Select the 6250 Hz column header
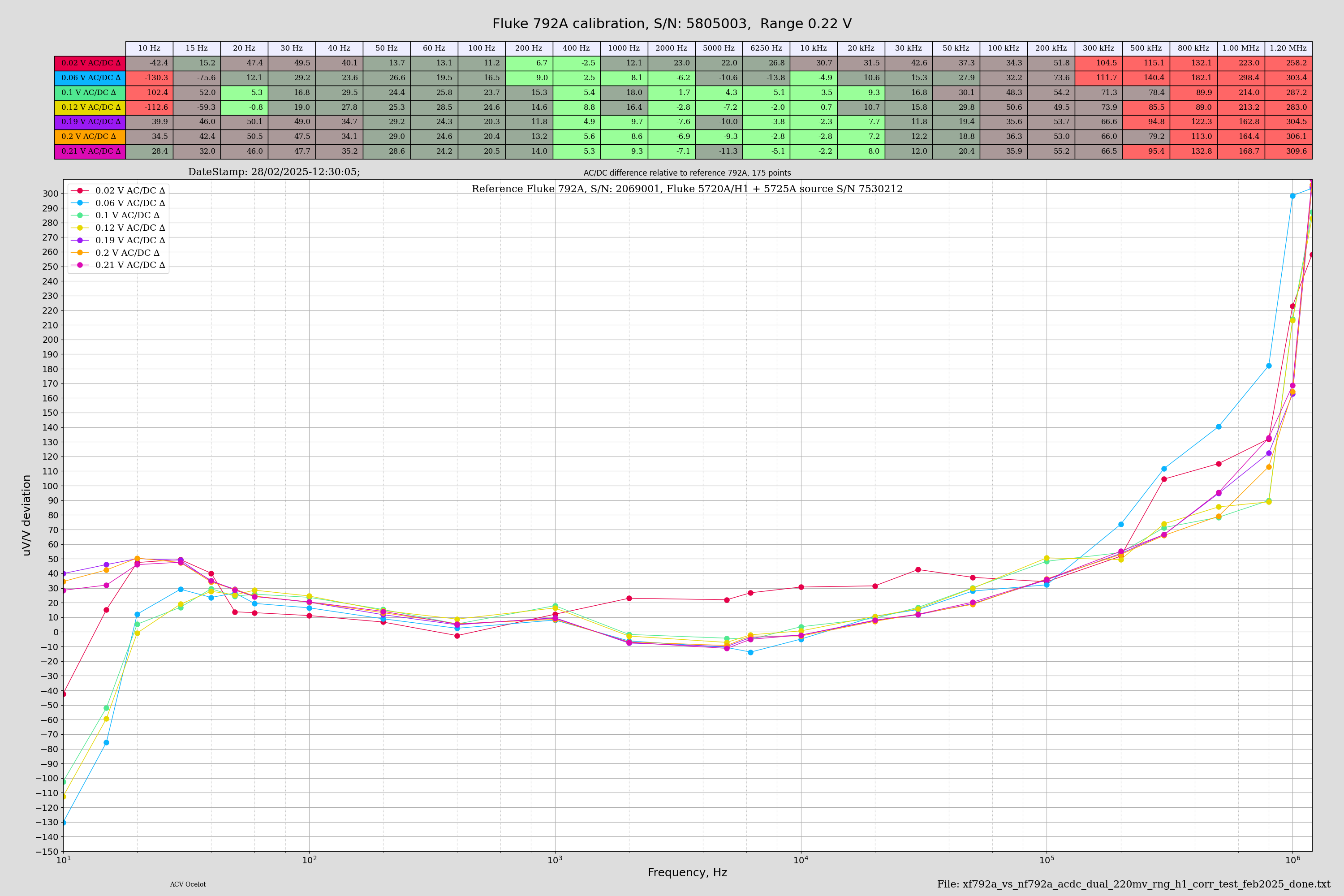Viewport: 1344px width, 896px height. 766,48
